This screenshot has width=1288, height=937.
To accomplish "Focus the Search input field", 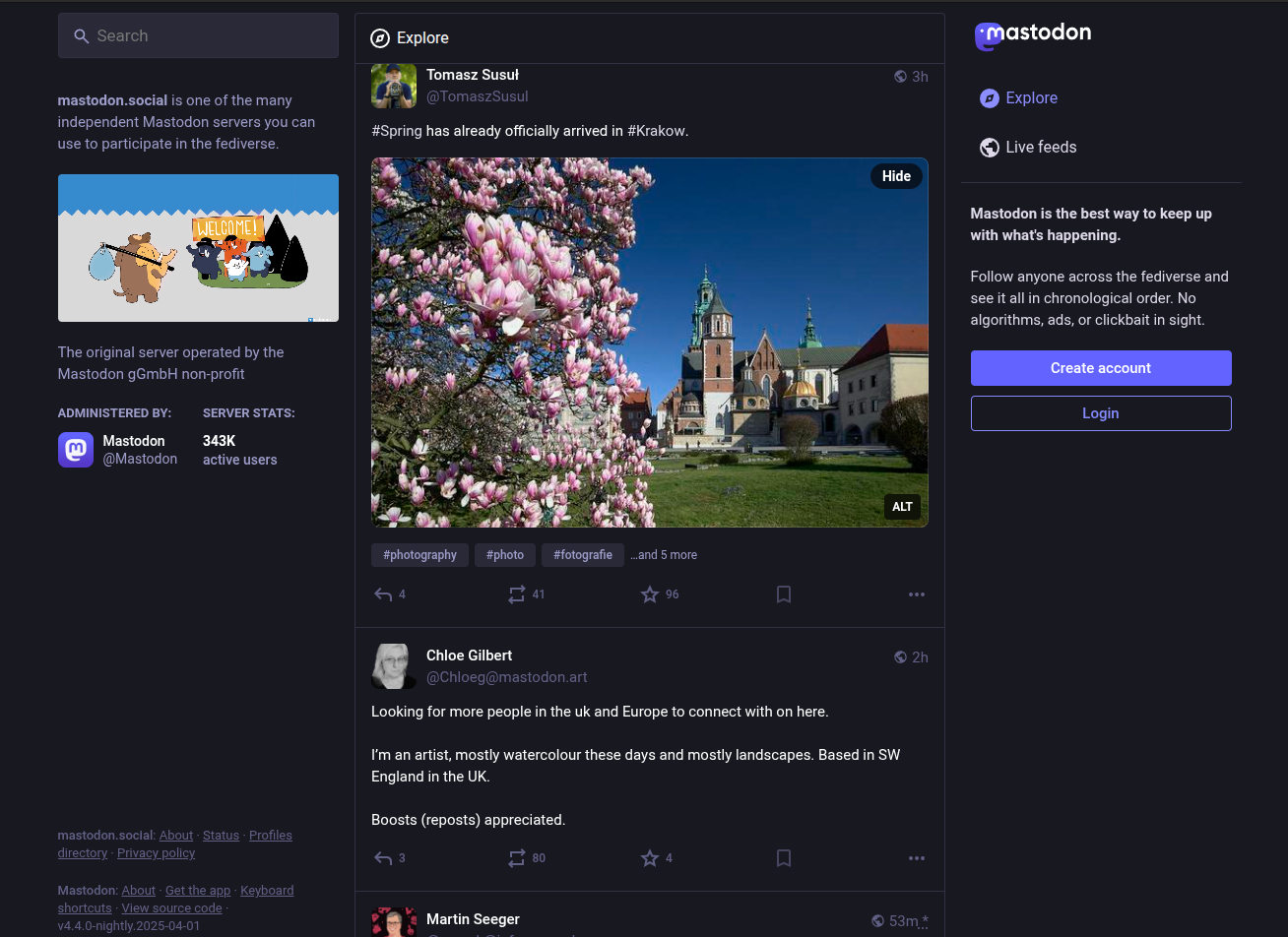I will point(198,36).
